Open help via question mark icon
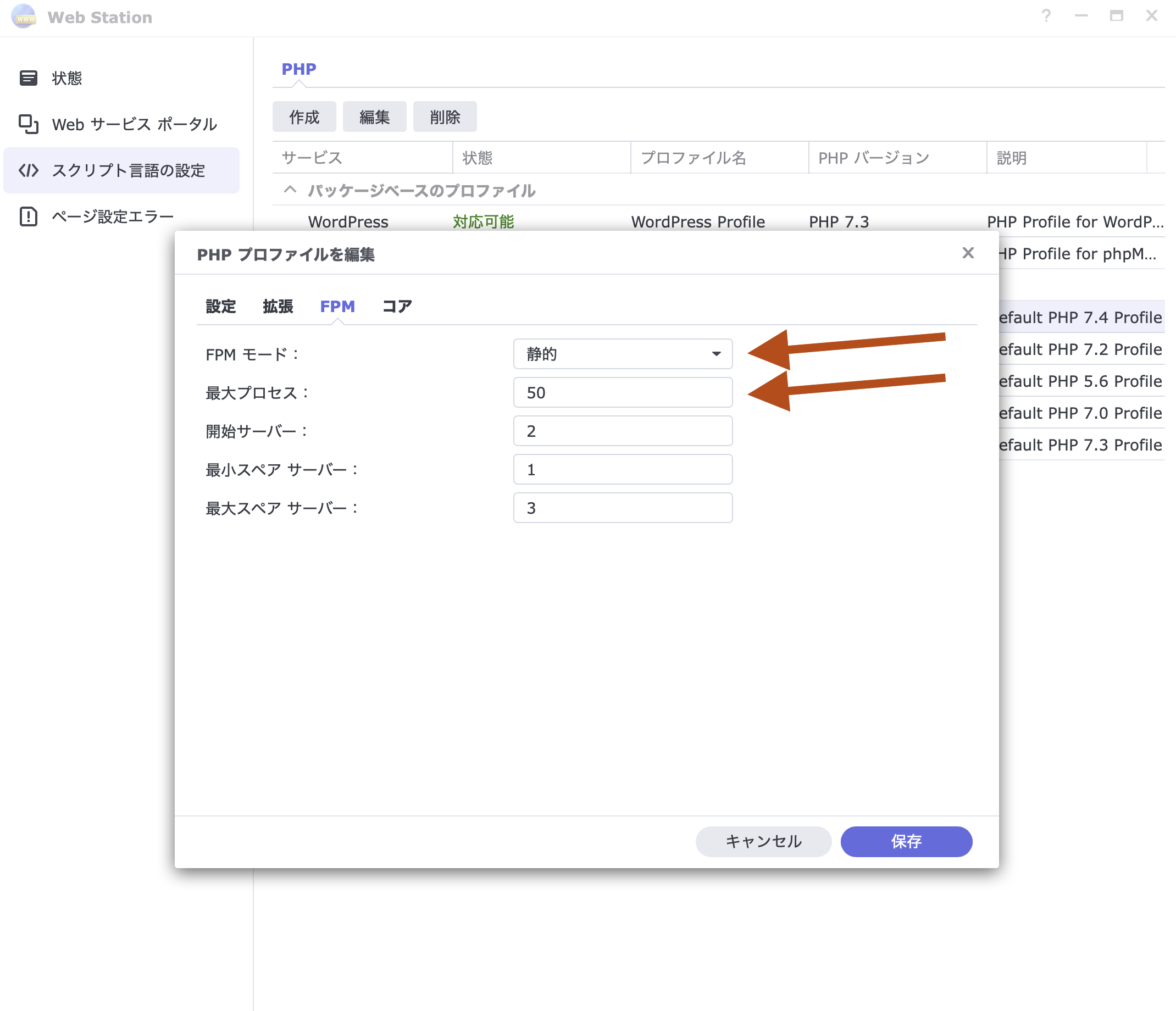The height and width of the screenshot is (1011, 1176). (1046, 16)
